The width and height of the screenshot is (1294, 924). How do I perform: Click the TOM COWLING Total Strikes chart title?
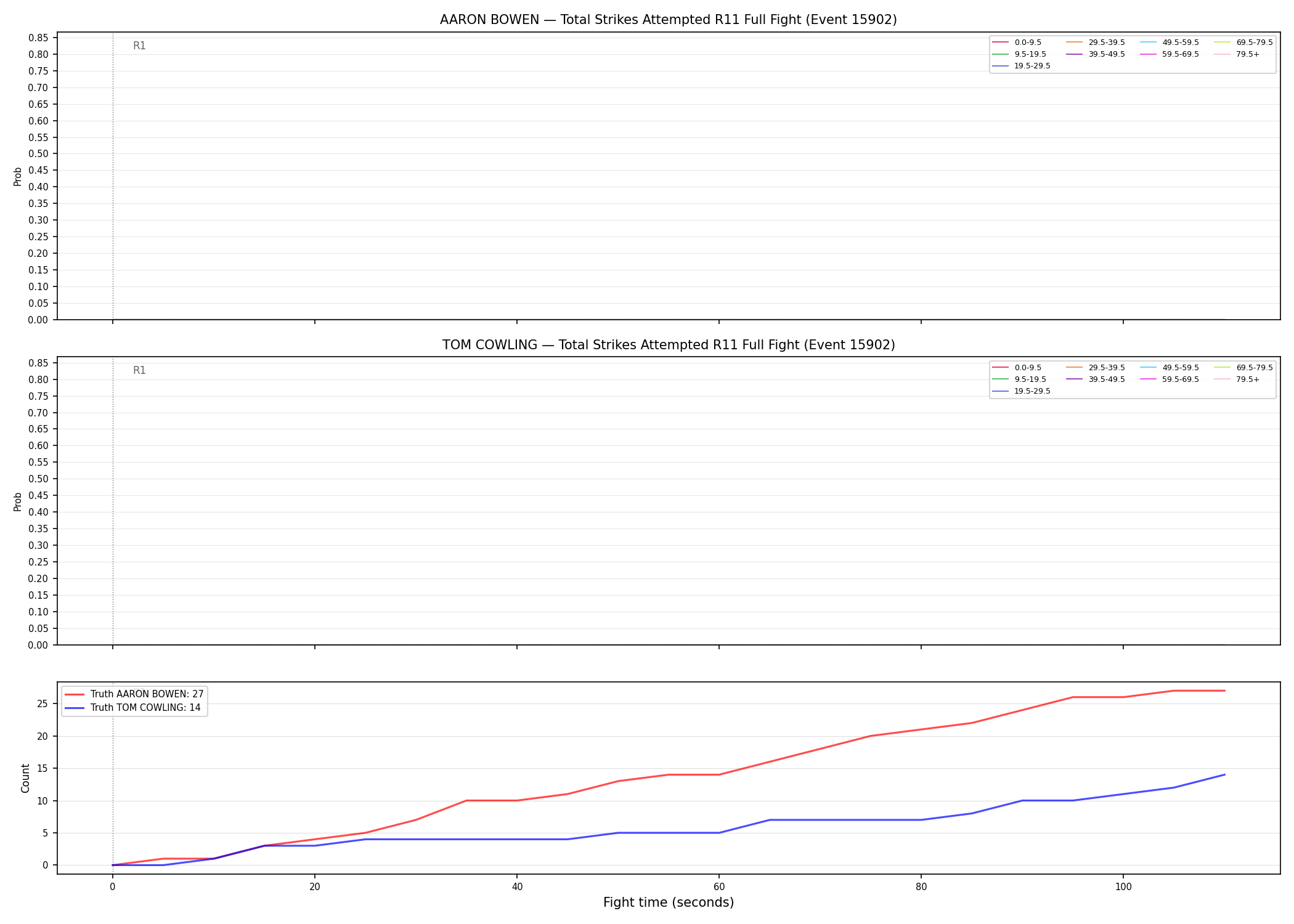point(668,345)
